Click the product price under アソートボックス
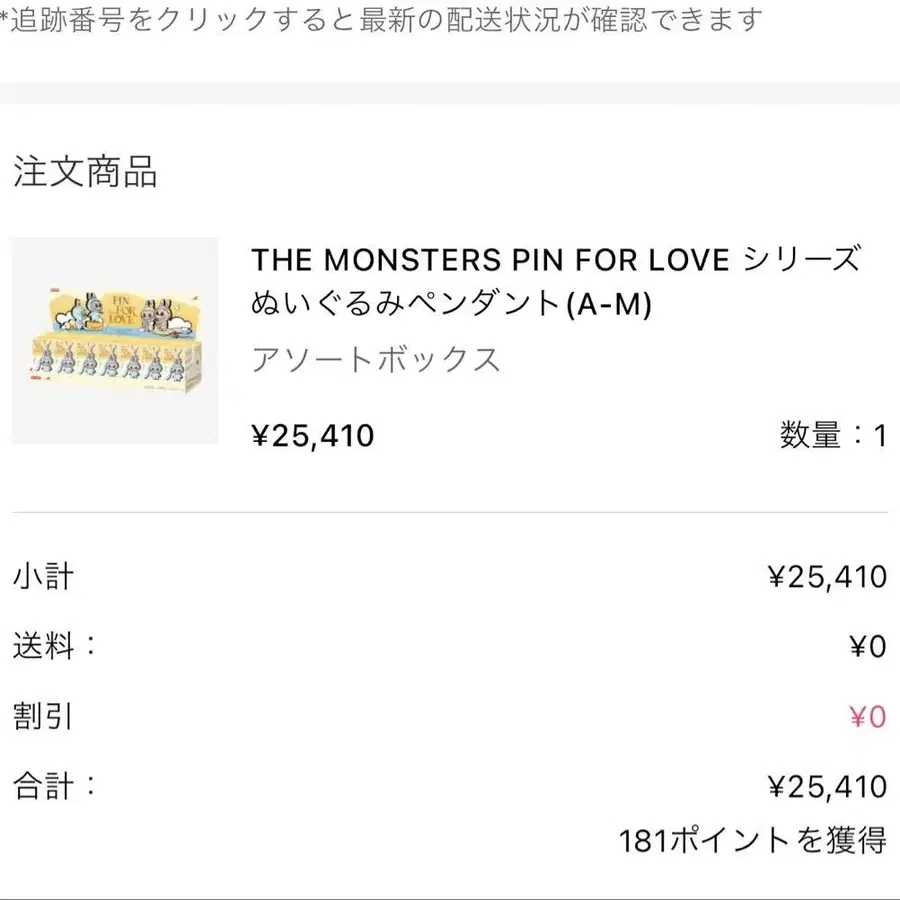 (313, 436)
